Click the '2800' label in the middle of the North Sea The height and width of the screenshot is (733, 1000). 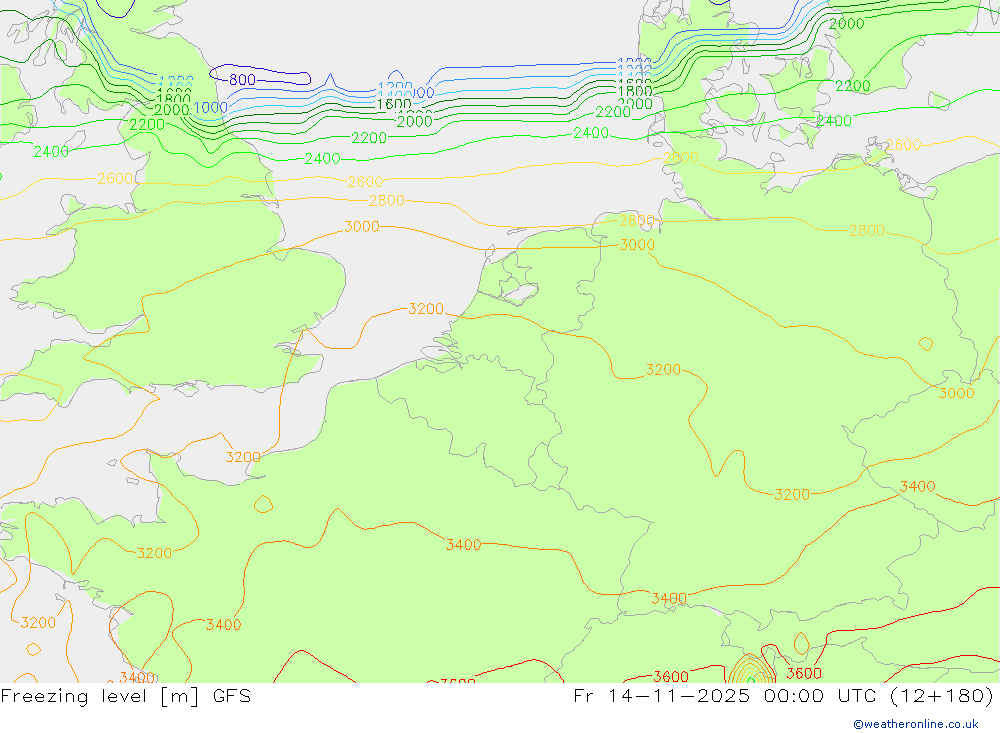point(386,201)
